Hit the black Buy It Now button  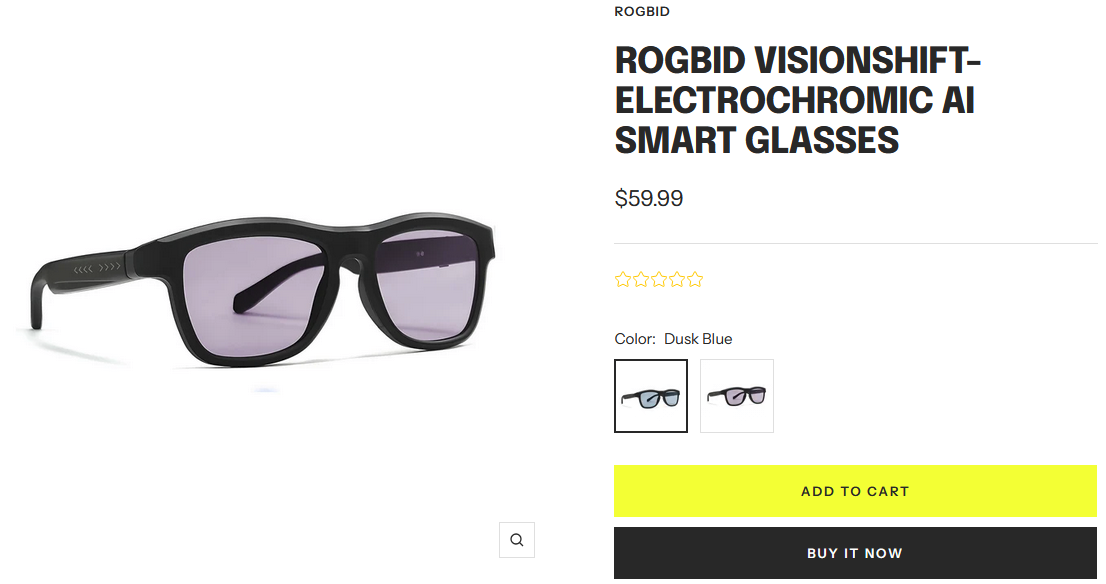click(x=855, y=553)
